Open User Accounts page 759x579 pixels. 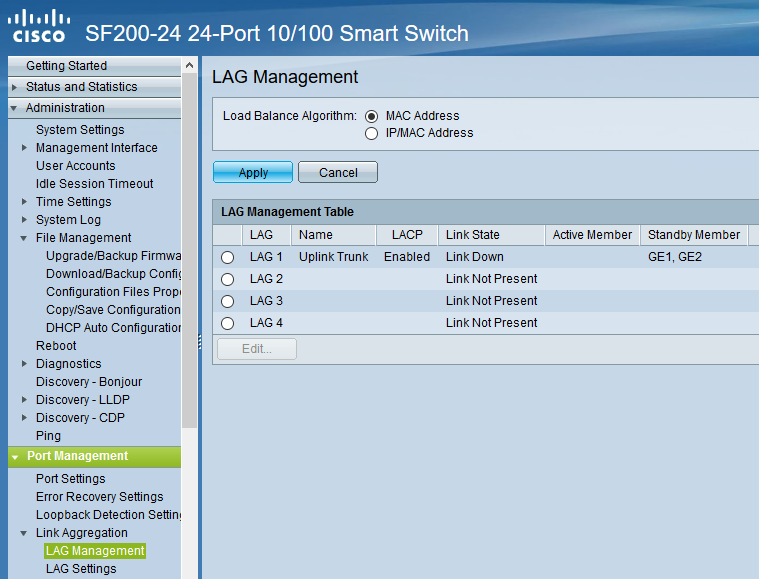[76, 166]
